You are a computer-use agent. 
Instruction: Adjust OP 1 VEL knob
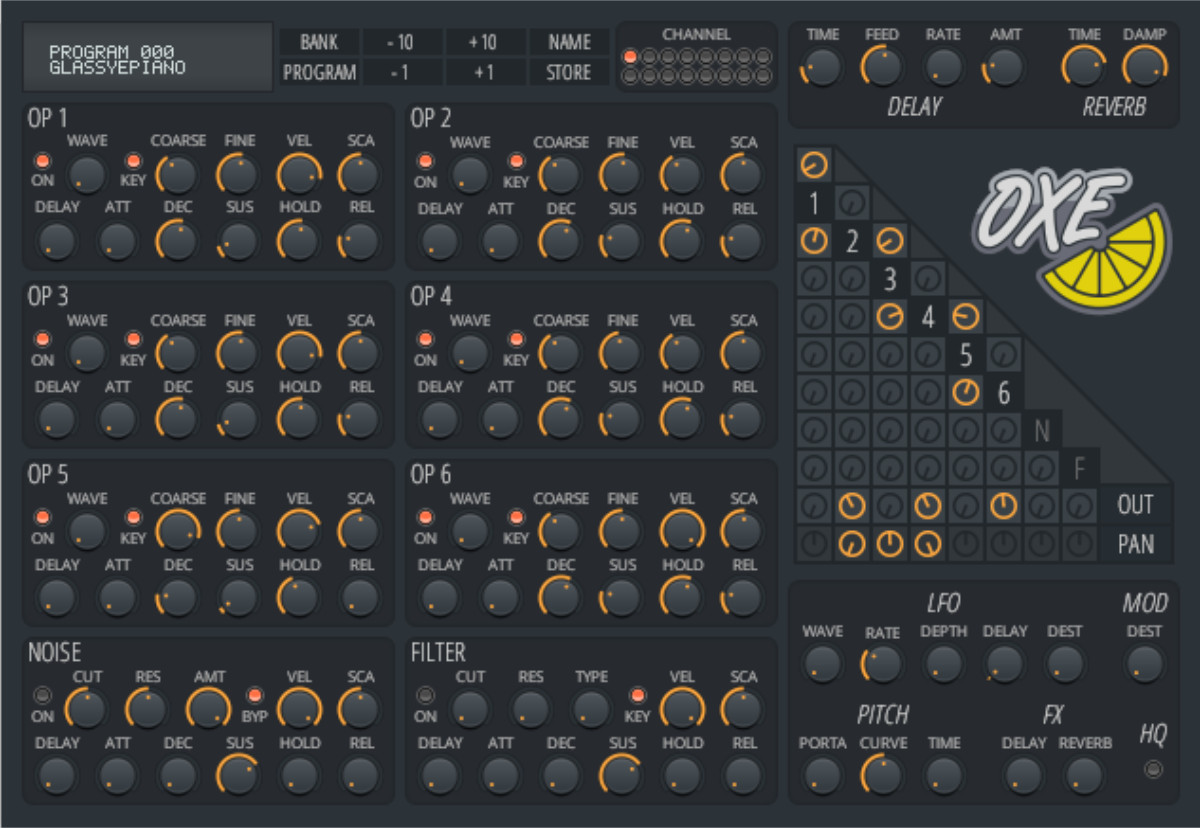[299, 175]
